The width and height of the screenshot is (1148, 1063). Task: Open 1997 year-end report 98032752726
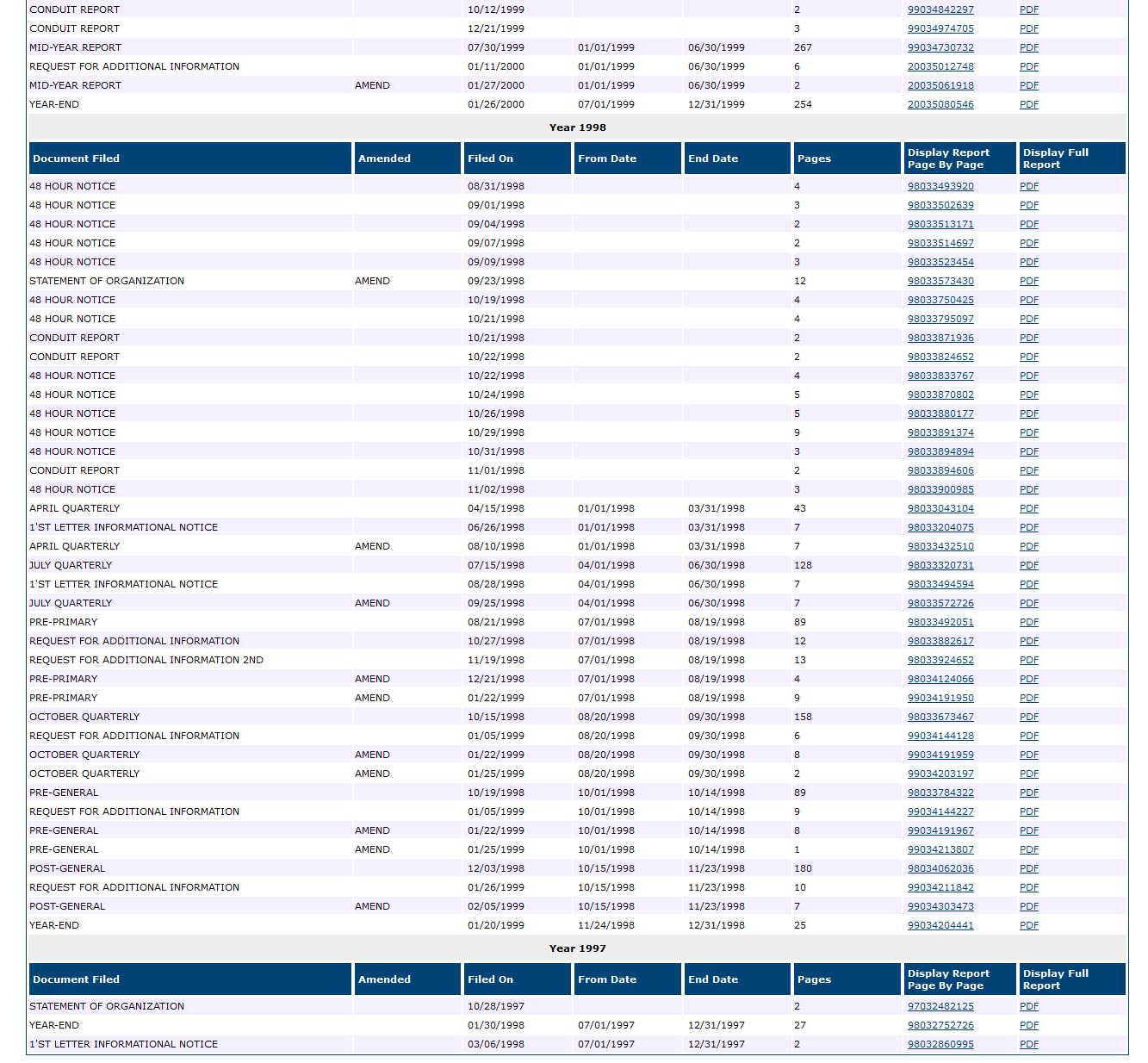pos(940,1025)
